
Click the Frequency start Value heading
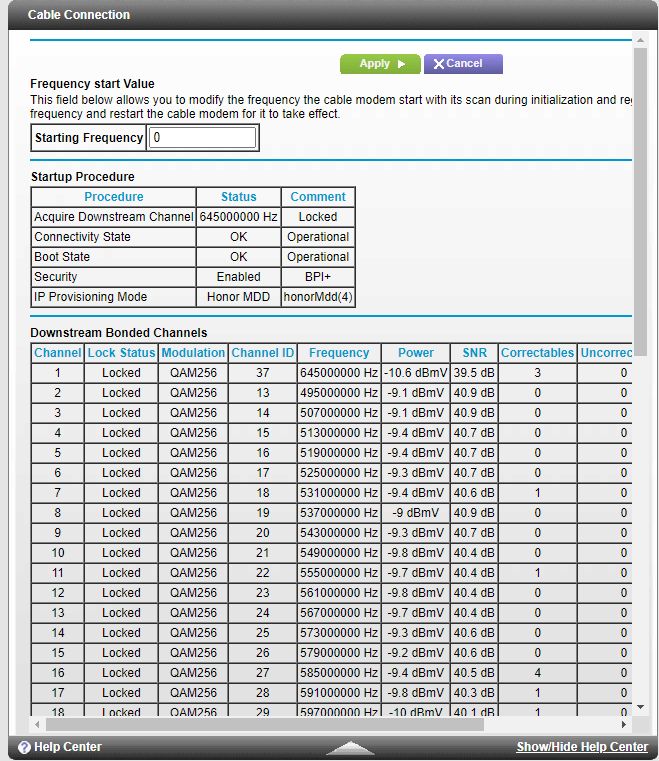coord(92,83)
